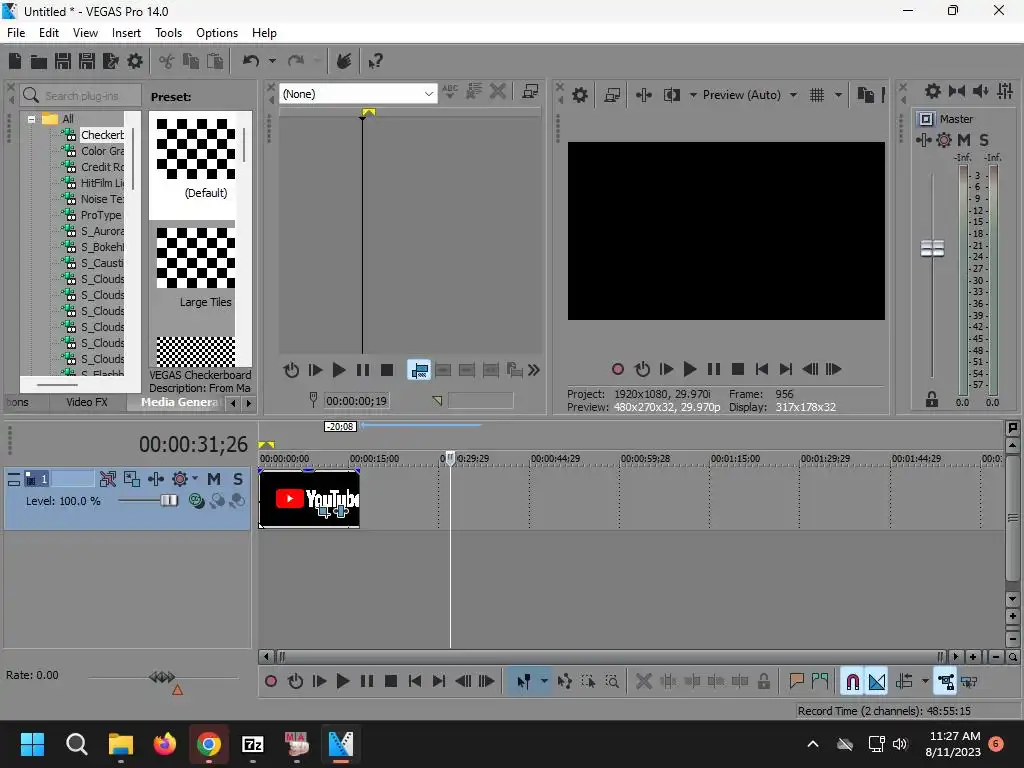Stop playback in trimmer window
This screenshot has width=1024, height=768.
pyautogui.click(x=387, y=370)
